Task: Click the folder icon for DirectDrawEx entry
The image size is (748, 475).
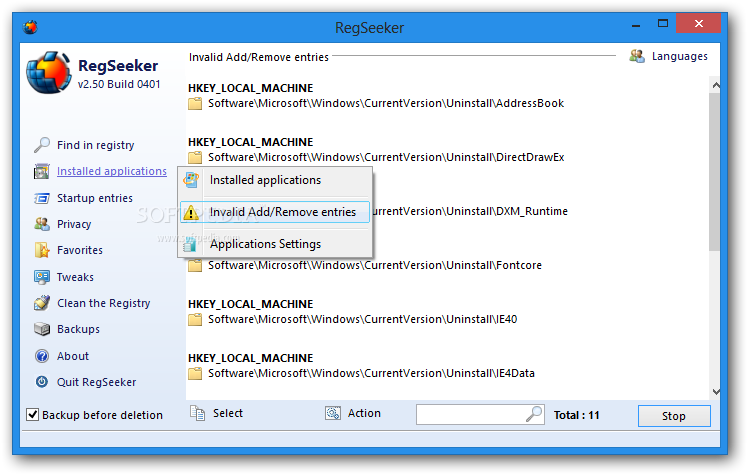Action: [195, 157]
